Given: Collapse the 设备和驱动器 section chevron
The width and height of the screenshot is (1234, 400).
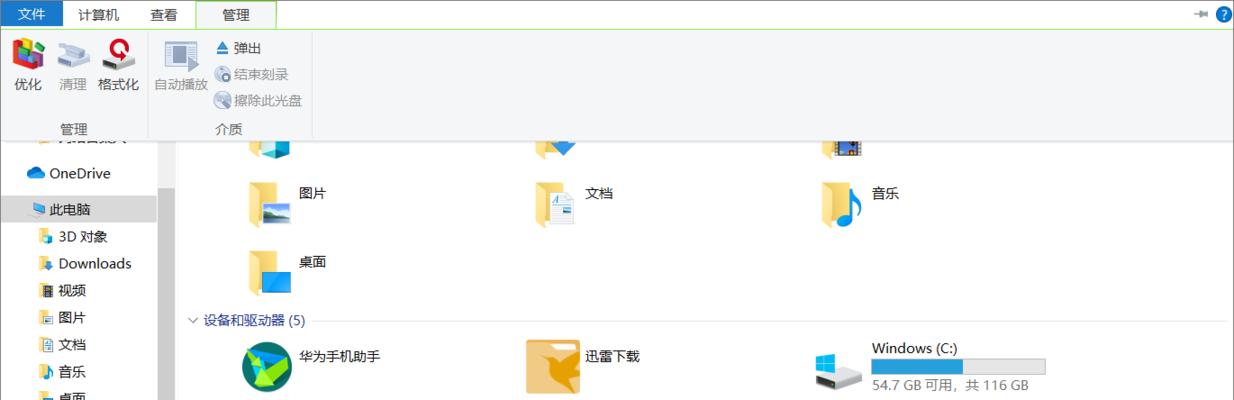Looking at the screenshot, I should [193, 320].
